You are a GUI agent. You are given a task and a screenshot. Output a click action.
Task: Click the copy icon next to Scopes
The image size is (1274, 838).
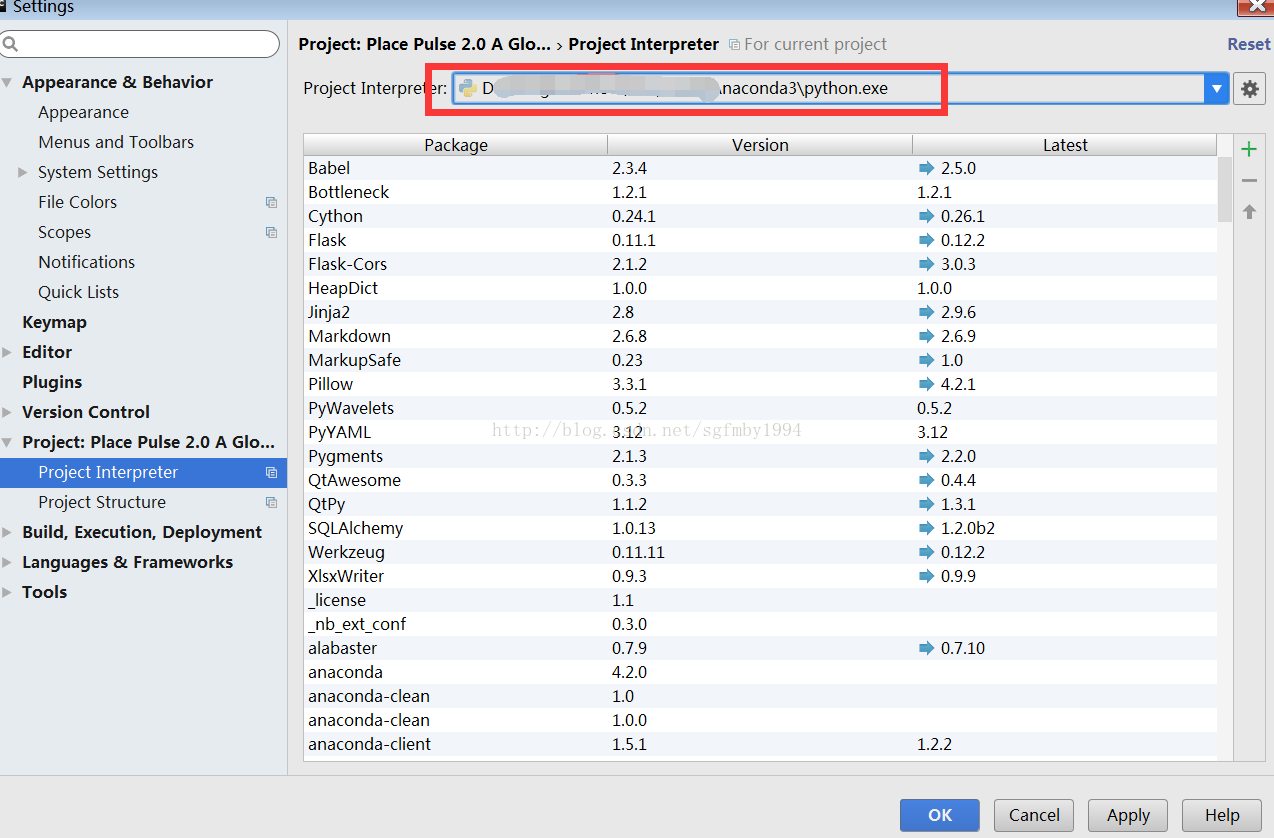[x=271, y=232]
